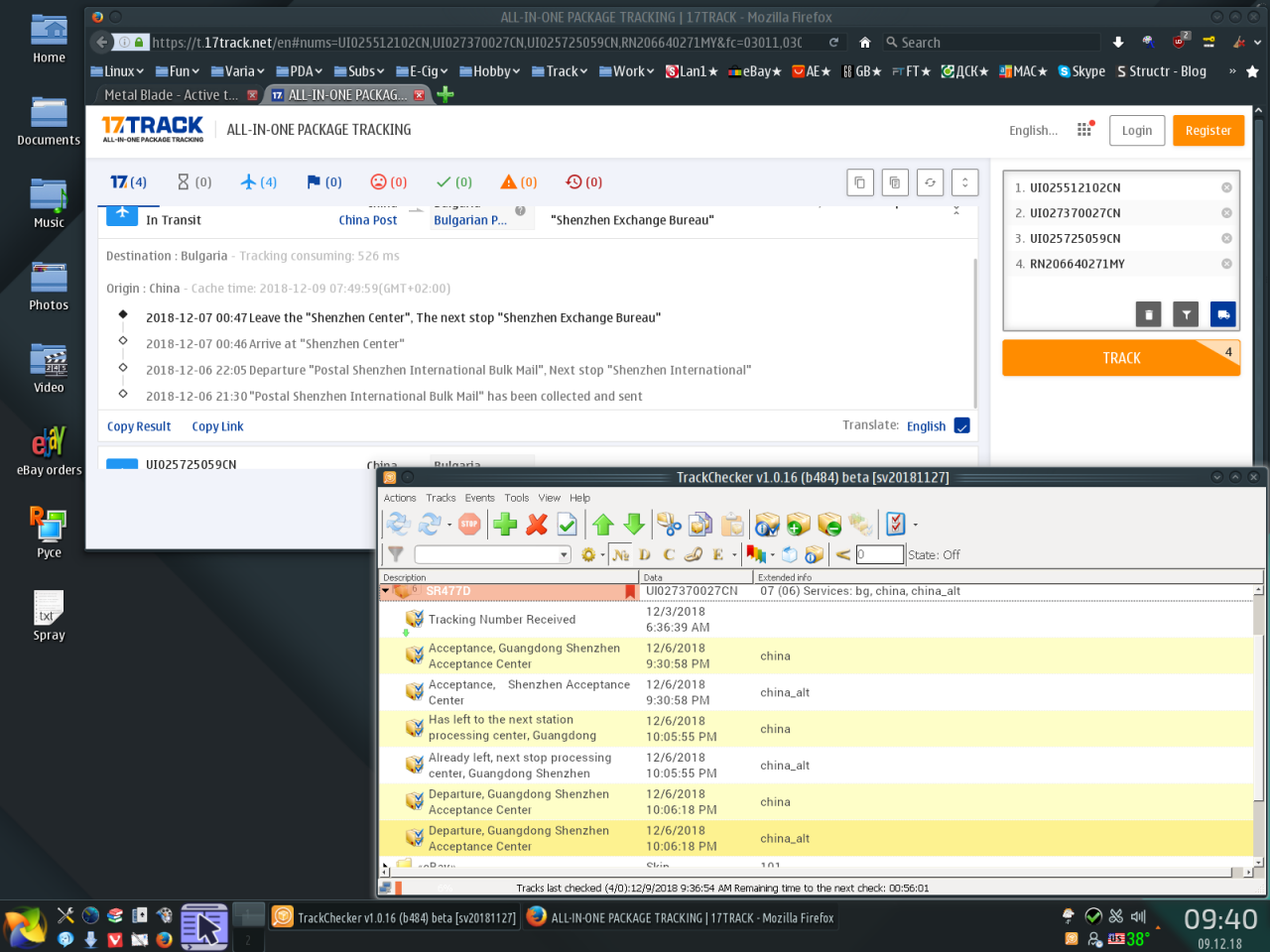Click the light blue cube icon in TrackChecker
Screen dimensions: 1270x952
tap(790, 554)
